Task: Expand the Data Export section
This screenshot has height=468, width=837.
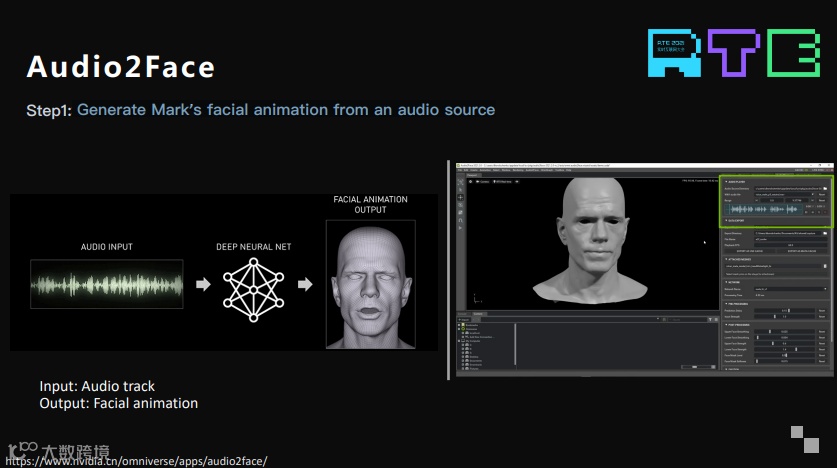Action: [735, 220]
